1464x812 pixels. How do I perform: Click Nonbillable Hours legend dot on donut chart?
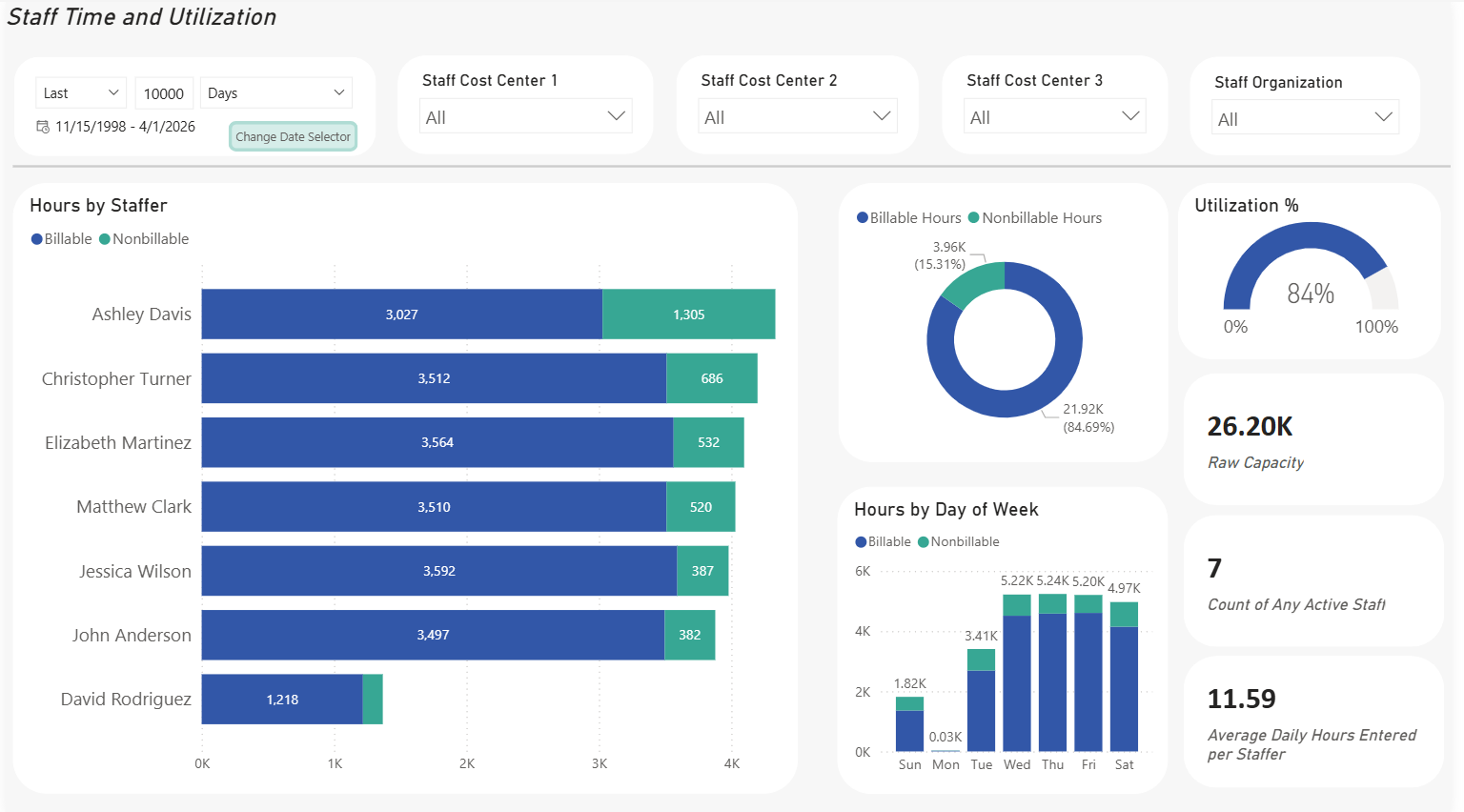click(x=974, y=218)
